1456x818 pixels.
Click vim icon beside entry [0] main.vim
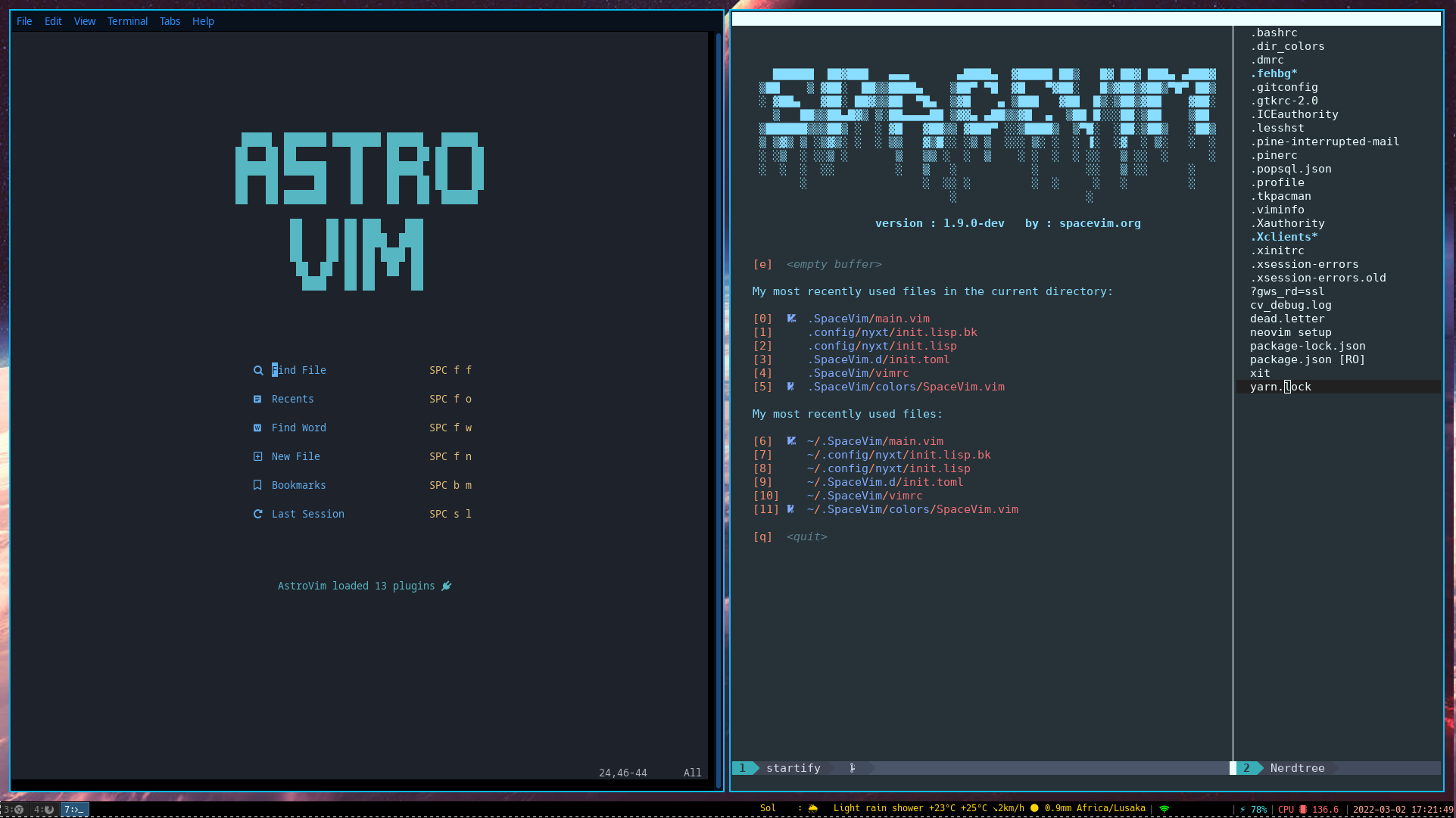click(791, 319)
